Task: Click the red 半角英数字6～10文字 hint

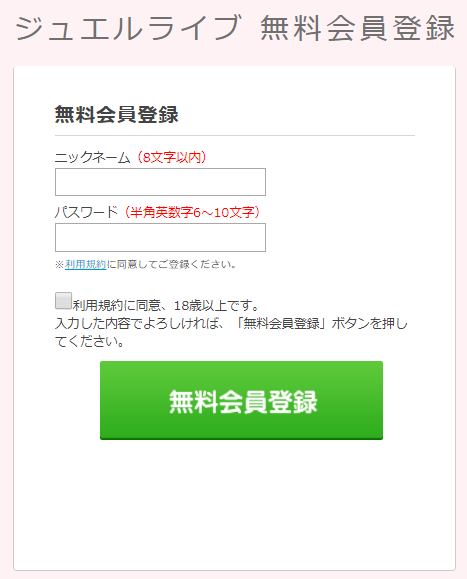Action: click(192, 212)
